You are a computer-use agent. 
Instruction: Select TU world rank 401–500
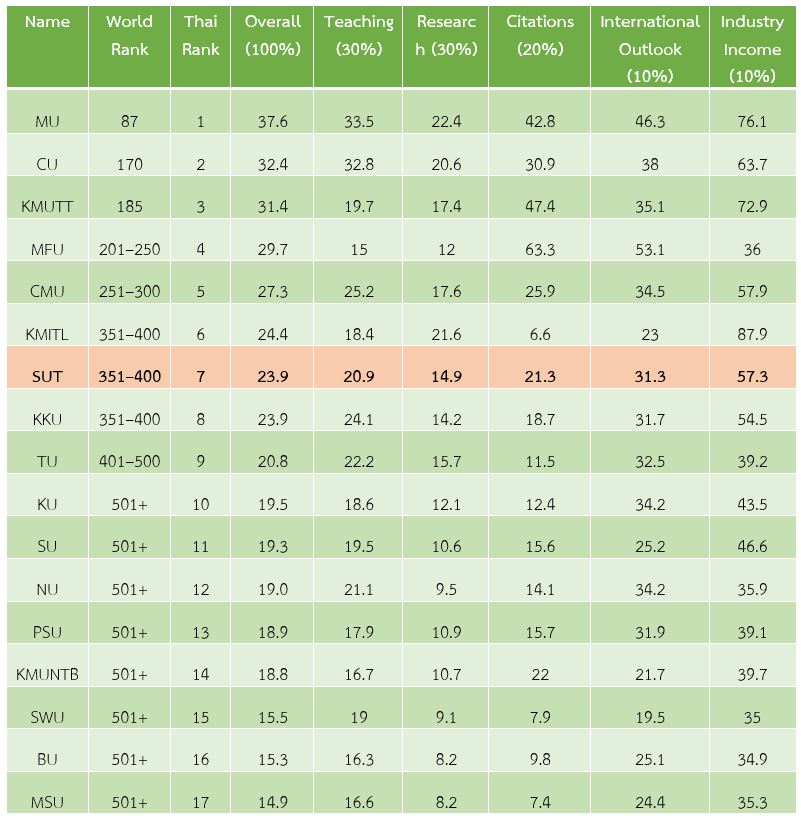click(x=129, y=462)
